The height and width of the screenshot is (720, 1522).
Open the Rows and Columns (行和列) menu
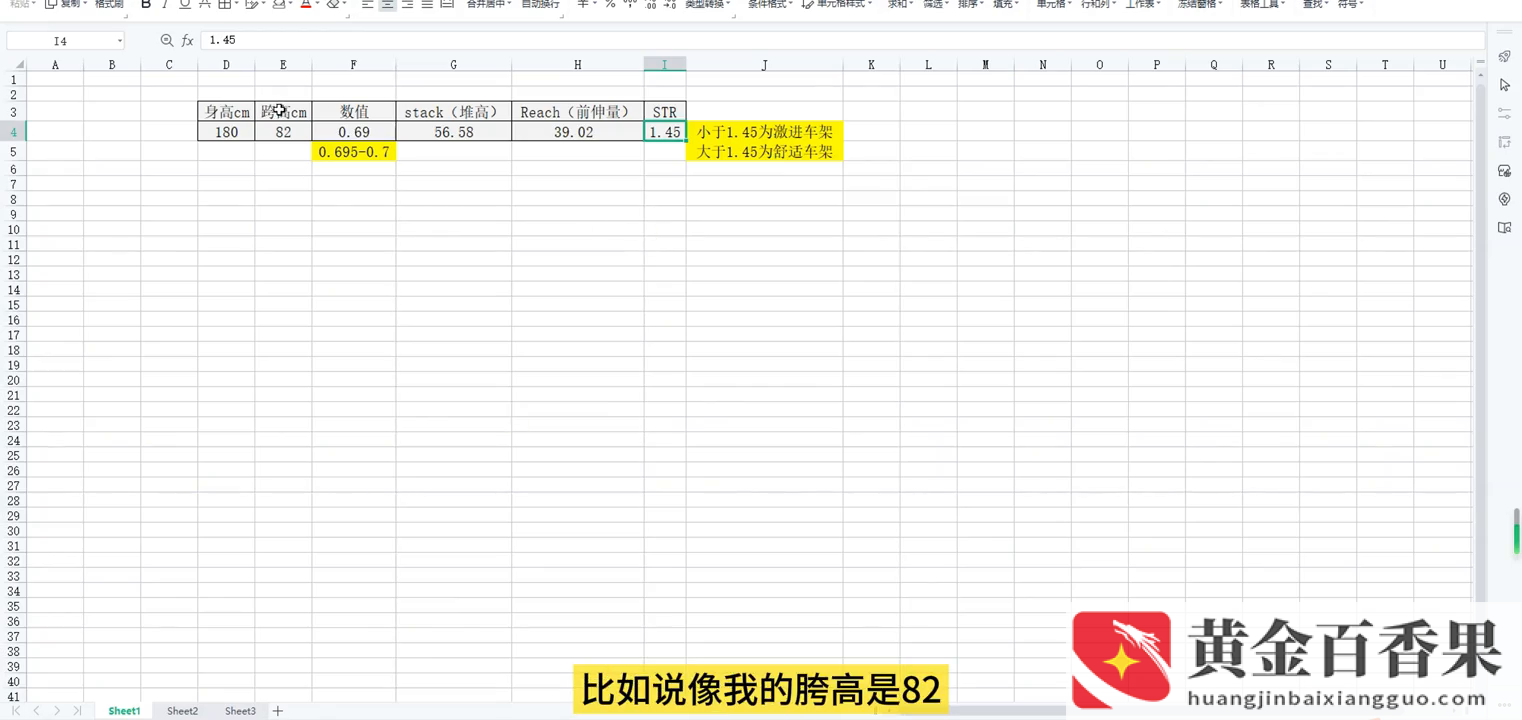coord(1098,4)
